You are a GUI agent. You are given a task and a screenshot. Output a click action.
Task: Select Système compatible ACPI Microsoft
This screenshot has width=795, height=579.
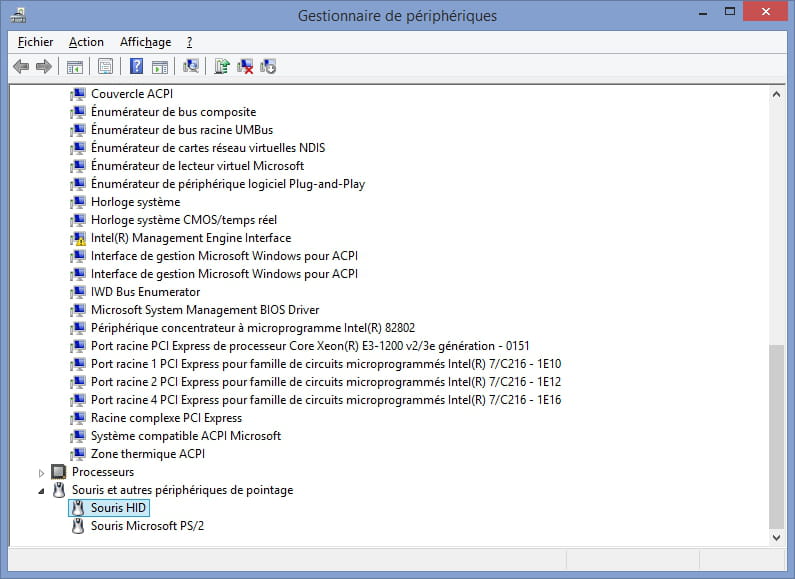186,436
